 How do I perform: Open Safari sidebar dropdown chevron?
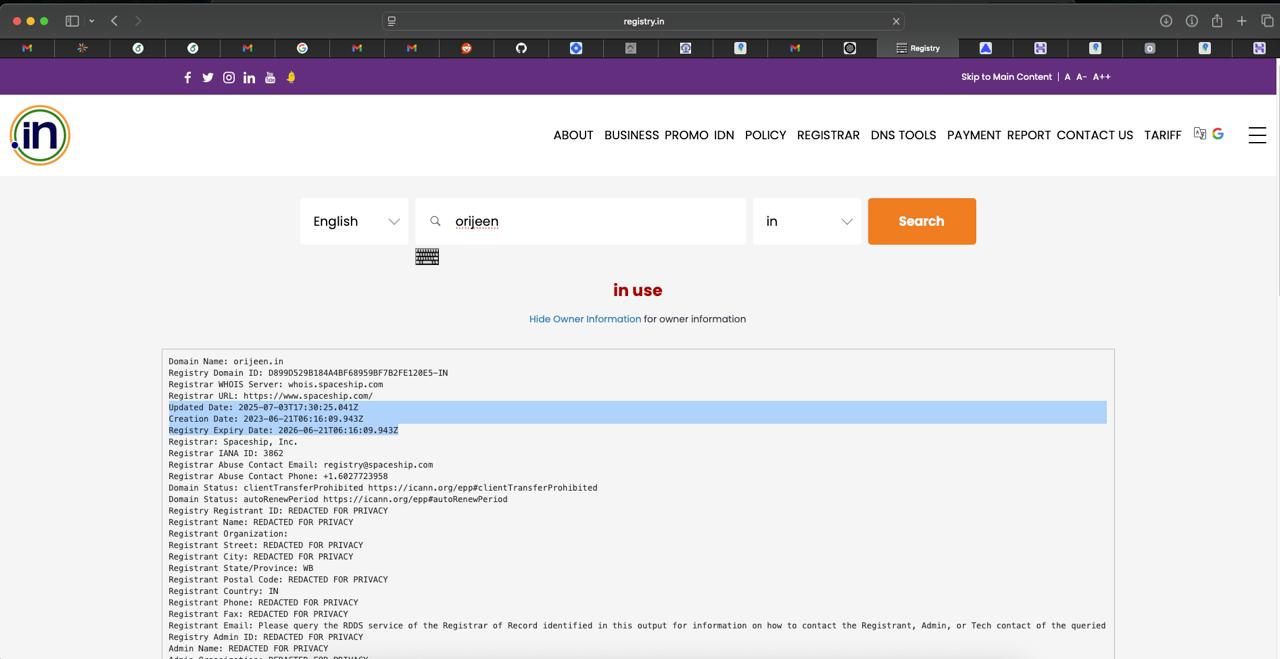(x=91, y=21)
